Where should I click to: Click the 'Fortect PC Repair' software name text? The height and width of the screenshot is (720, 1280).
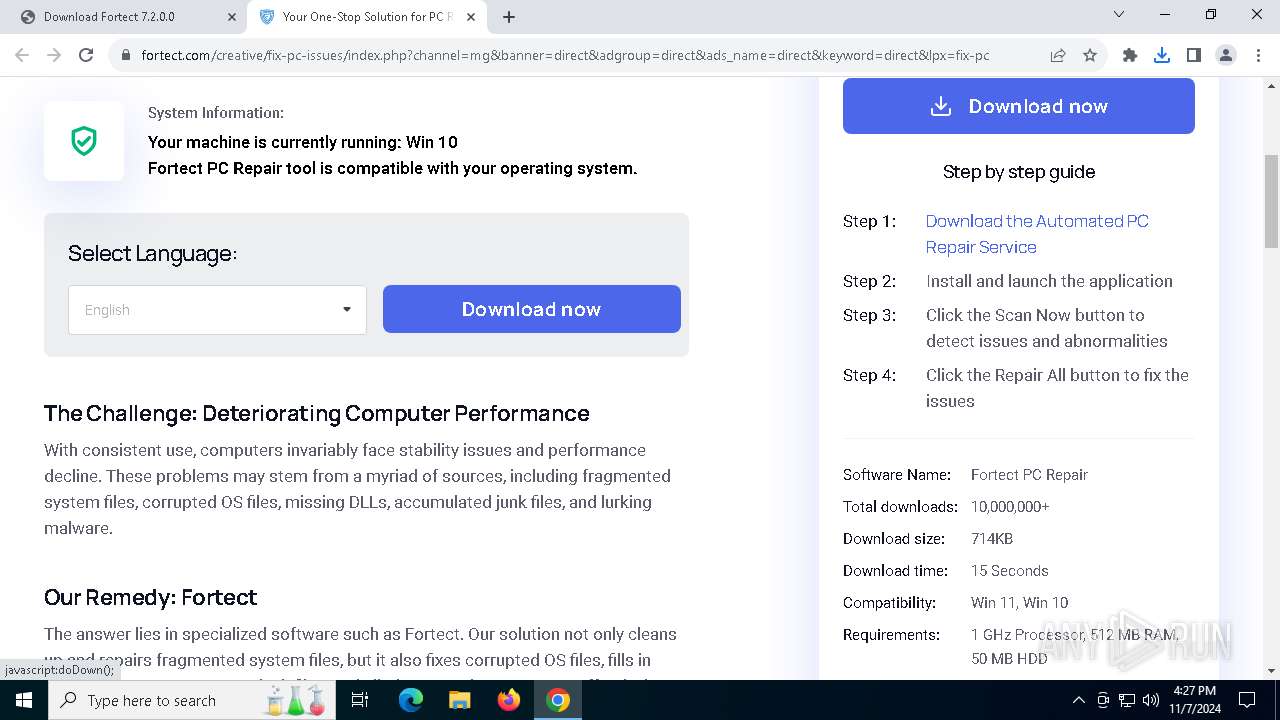(x=1029, y=475)
